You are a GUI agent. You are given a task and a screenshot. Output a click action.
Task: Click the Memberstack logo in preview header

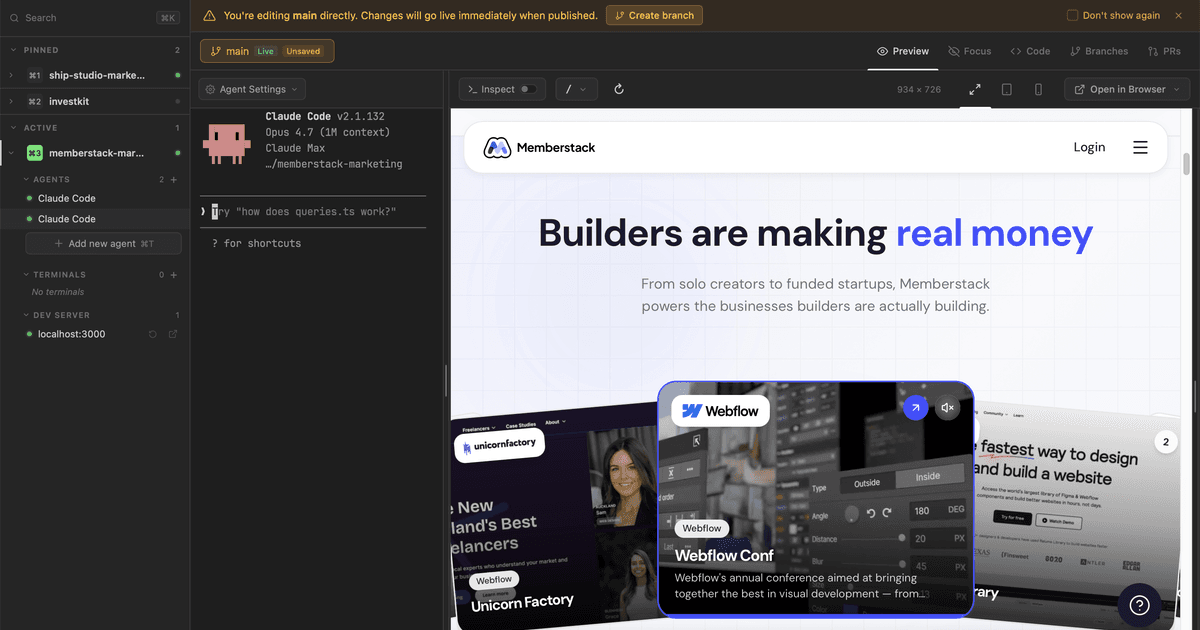tap(540, 147)
